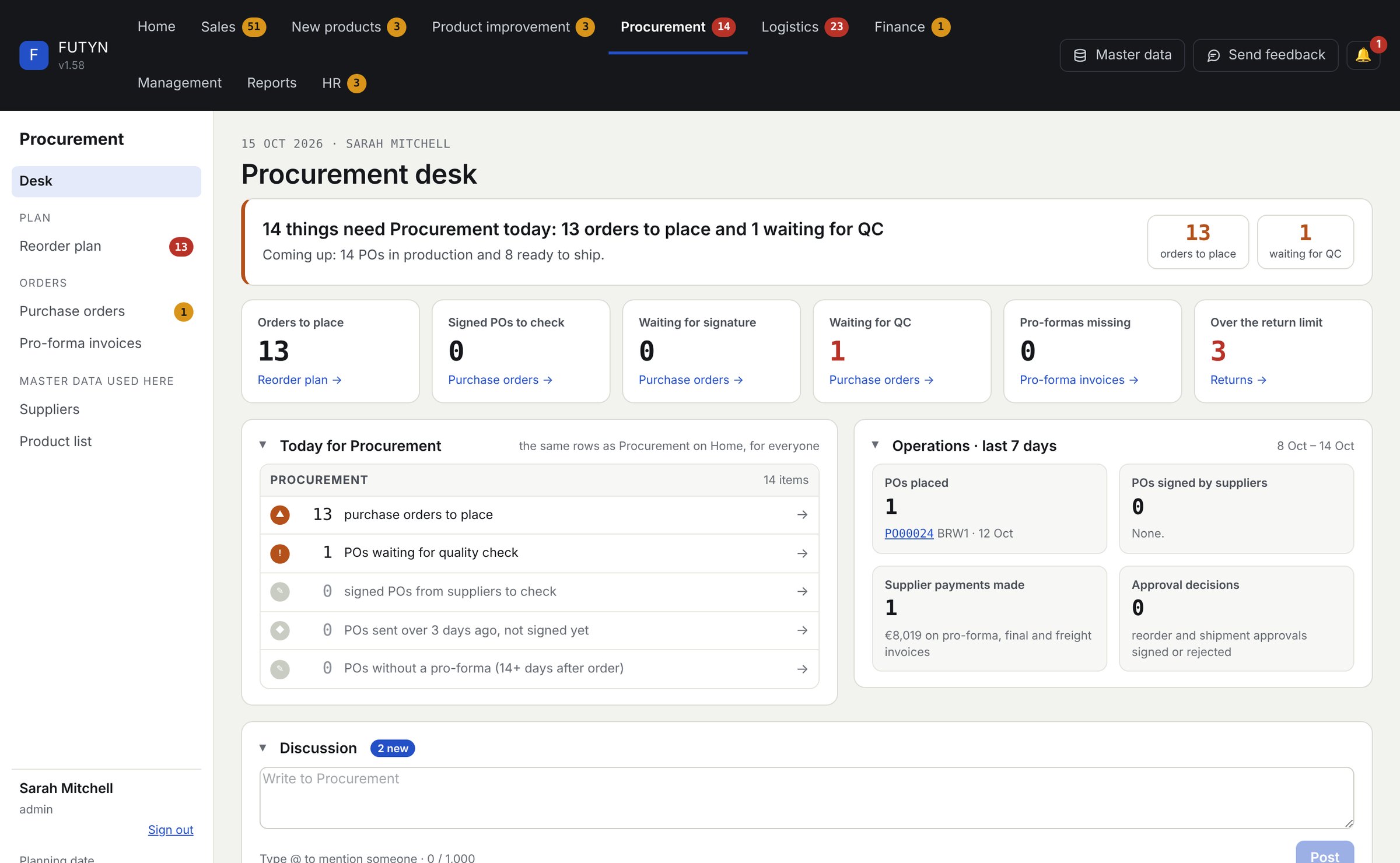Open the Logistics tab

click(x=804, y=27)
